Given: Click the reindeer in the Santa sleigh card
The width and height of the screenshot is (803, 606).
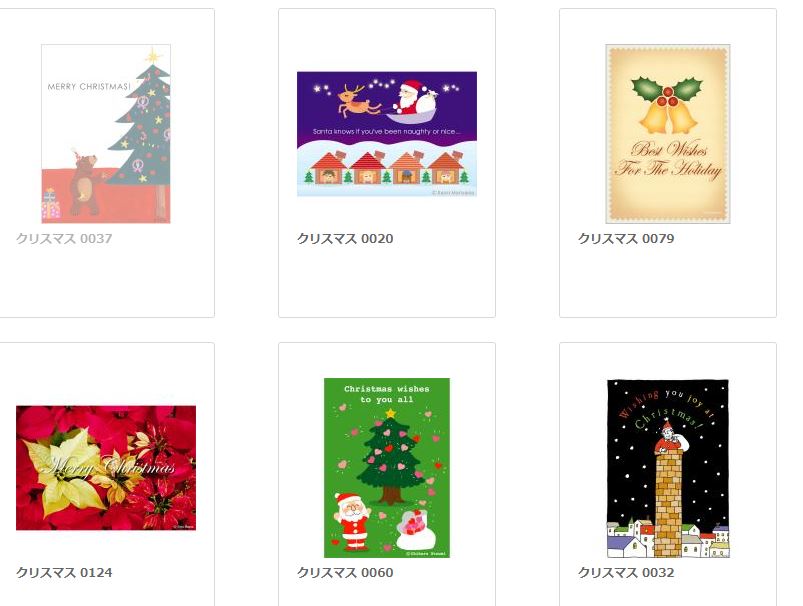Looking at the screenshot, I should pos(358,101).
